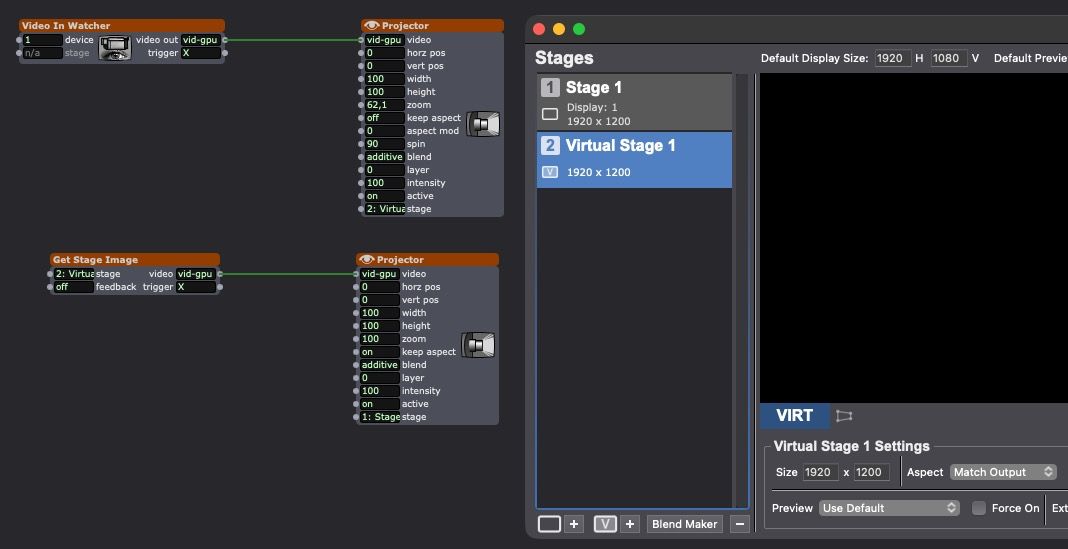Click display icon beside 'Display: 1' in Stage 1
Image resolution: width=1068 pixels, height=549 pixels.
click(x=550, y=114)
